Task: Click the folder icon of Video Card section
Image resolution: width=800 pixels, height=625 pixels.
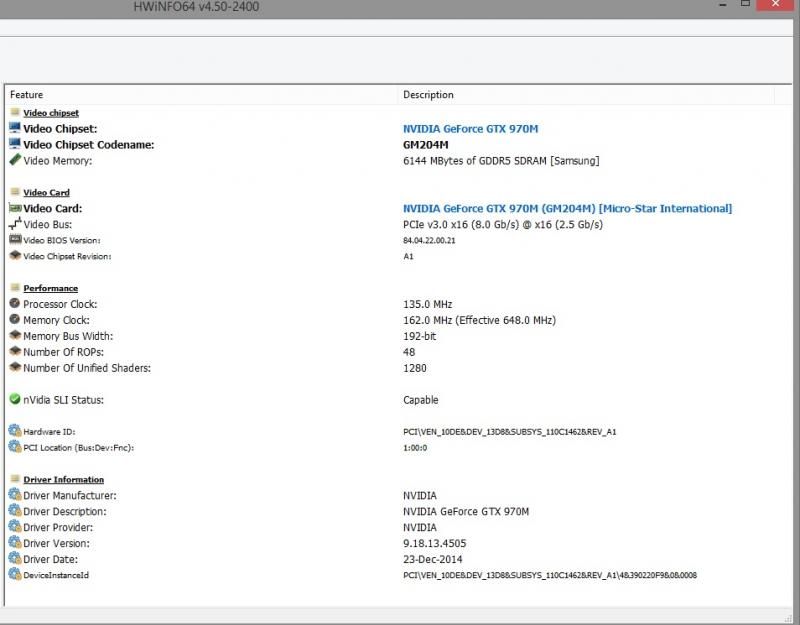Action: 15,192
